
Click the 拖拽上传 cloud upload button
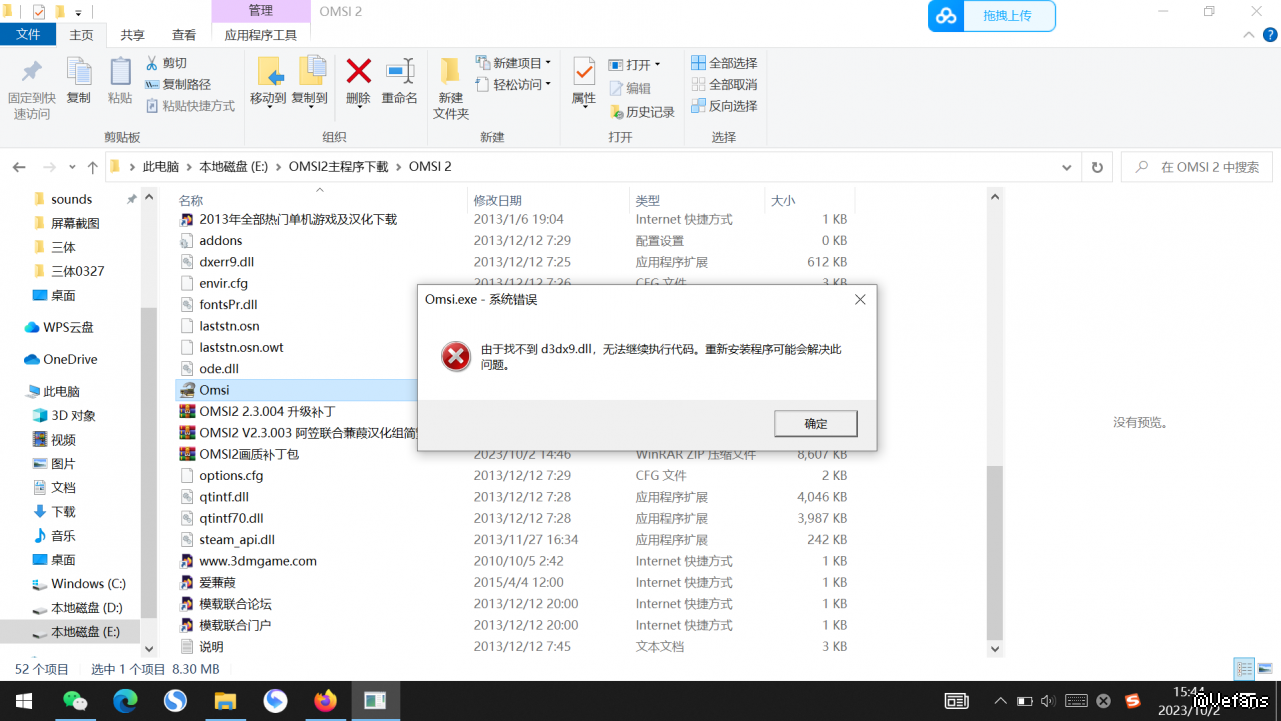pyautogui.click(x=991, y=16)
